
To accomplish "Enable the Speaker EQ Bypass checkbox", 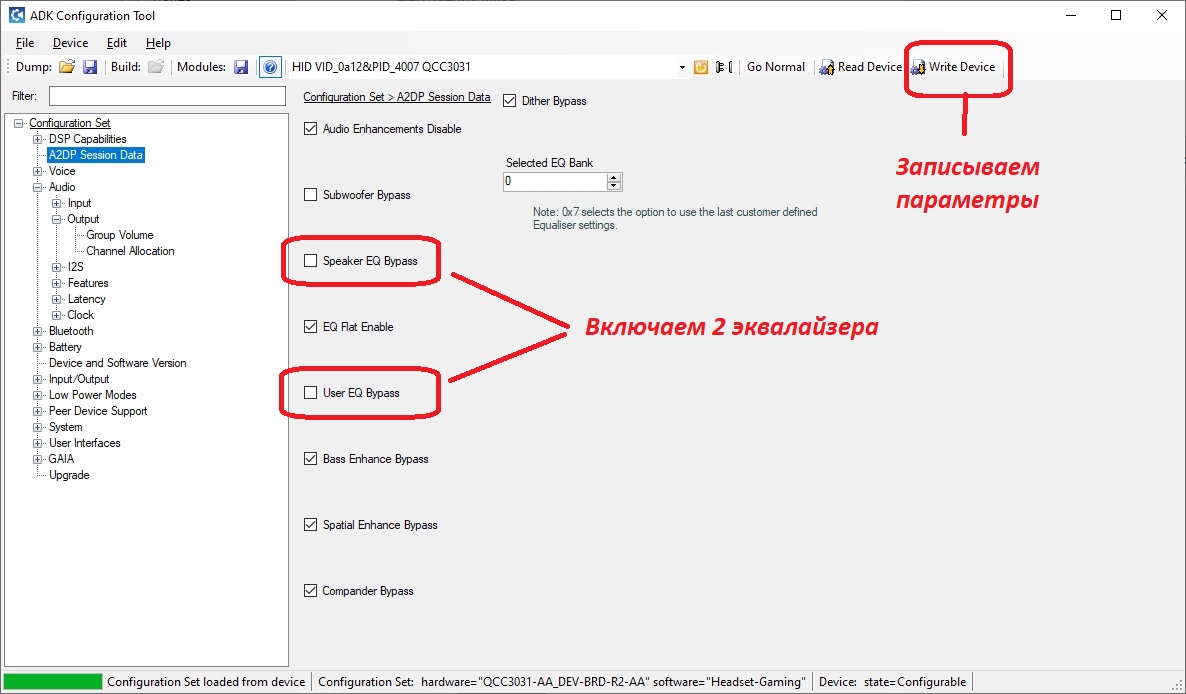I will (310, 261).
